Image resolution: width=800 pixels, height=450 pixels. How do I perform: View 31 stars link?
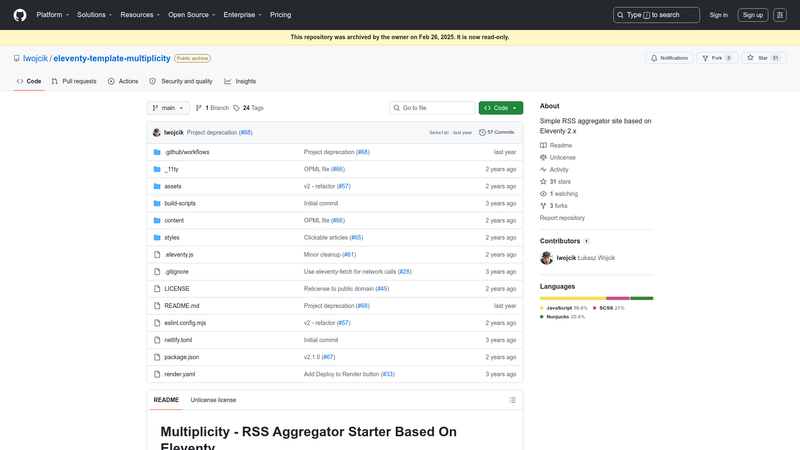pos(555,182)
